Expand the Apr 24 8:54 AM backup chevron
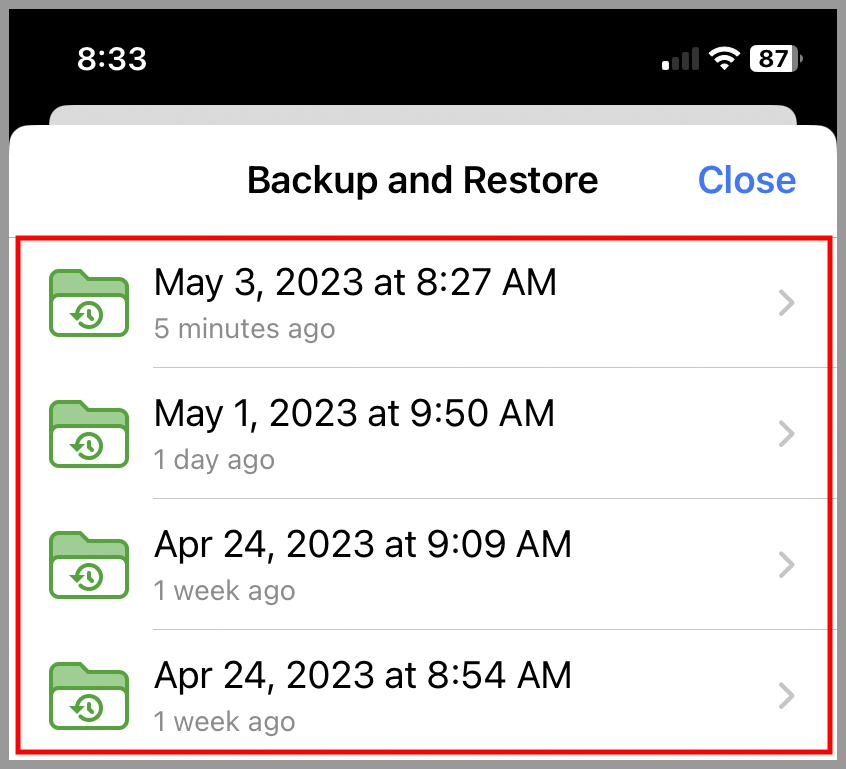Screen dimensions: 846x769 pyautogui.click(x=787, y=696)
